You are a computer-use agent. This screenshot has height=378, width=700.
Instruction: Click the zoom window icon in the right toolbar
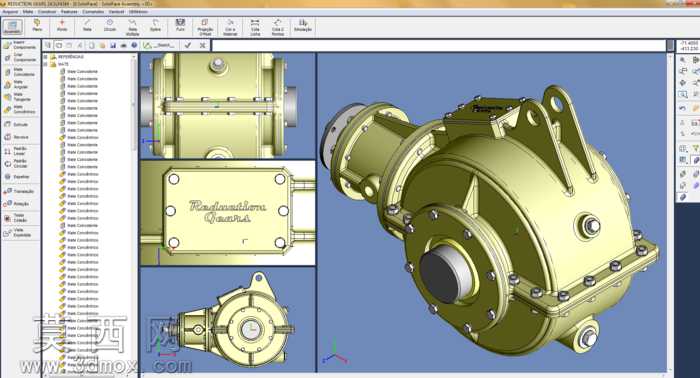tap(683, 95)
